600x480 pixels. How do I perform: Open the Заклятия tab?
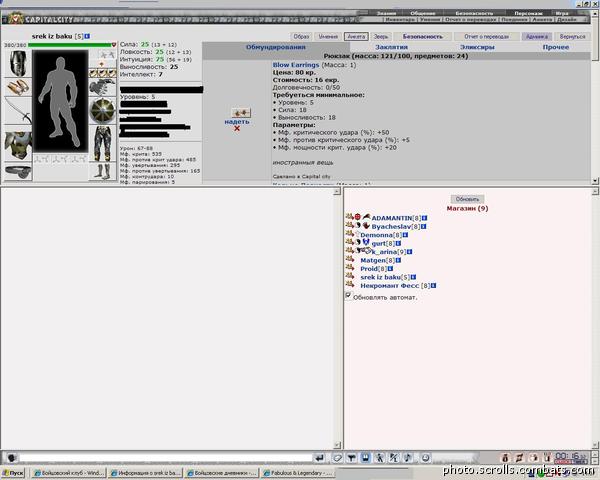391,47
